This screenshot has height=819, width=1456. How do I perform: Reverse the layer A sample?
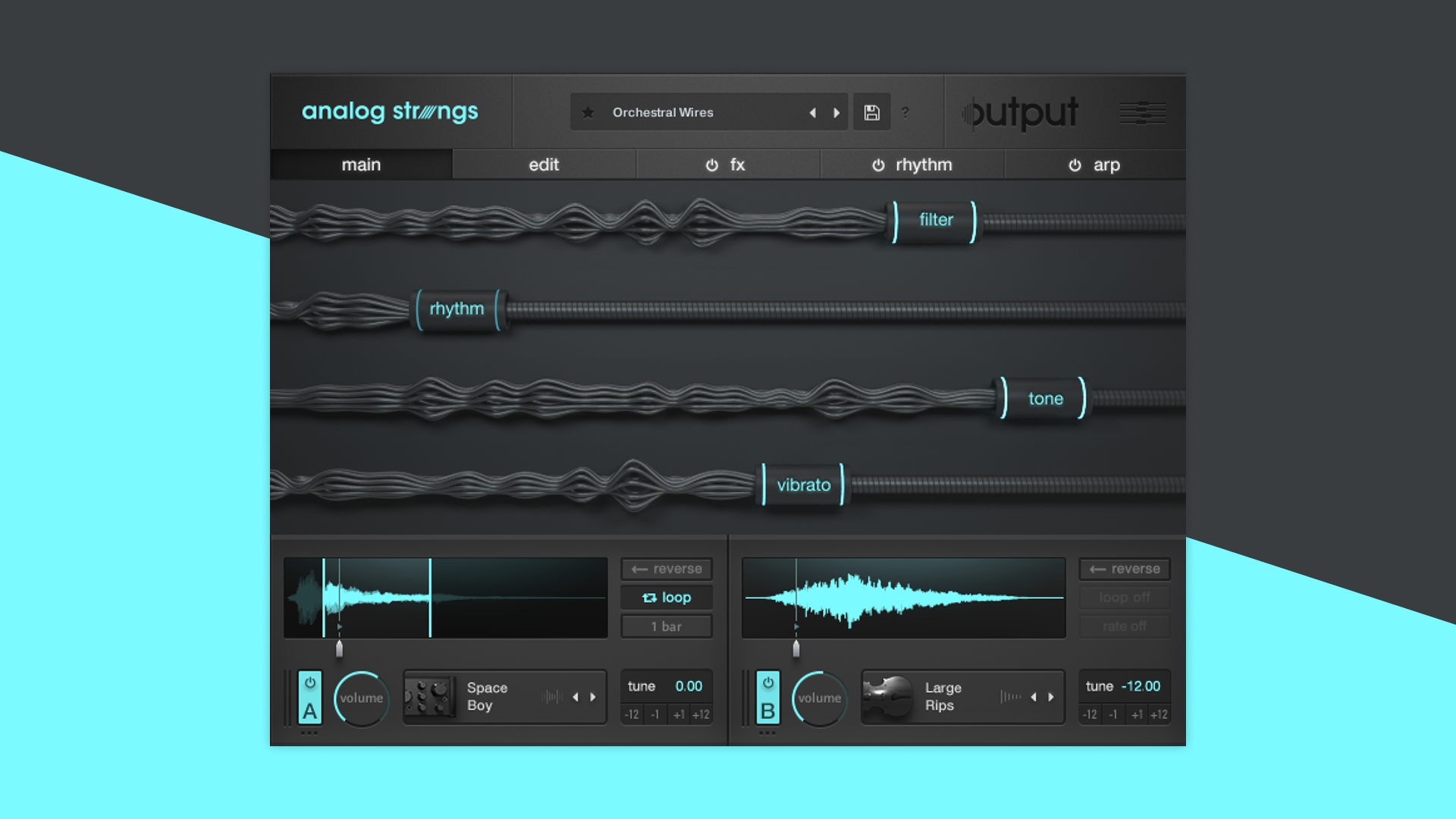(666, 568)
